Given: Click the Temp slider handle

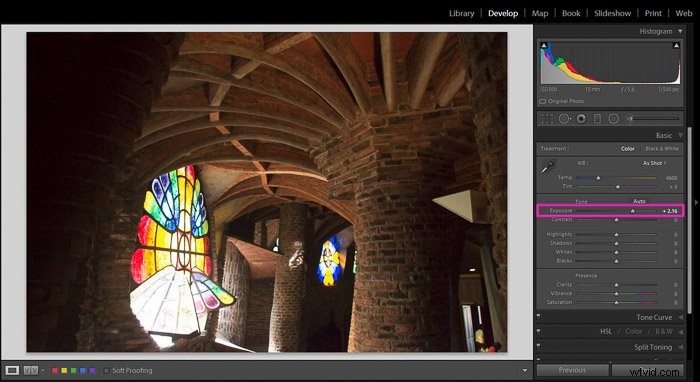Looking at the screenshot, I should coord(598,178).
